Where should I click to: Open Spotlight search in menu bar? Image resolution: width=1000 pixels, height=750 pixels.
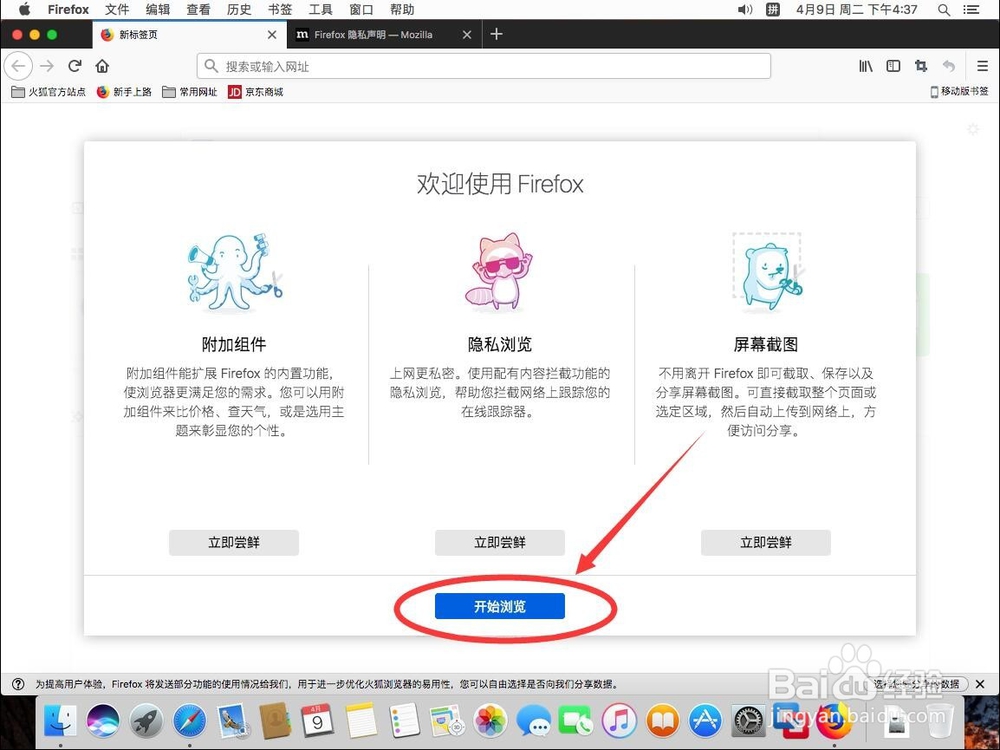pyautogui.click(x=944, y=10)
